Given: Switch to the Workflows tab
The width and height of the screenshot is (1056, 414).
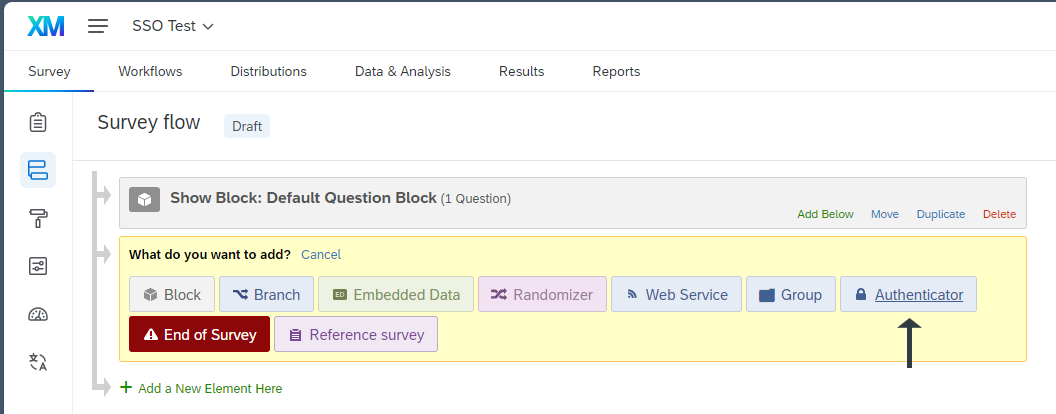Looking at the screenshot, I should pos(150,71).
